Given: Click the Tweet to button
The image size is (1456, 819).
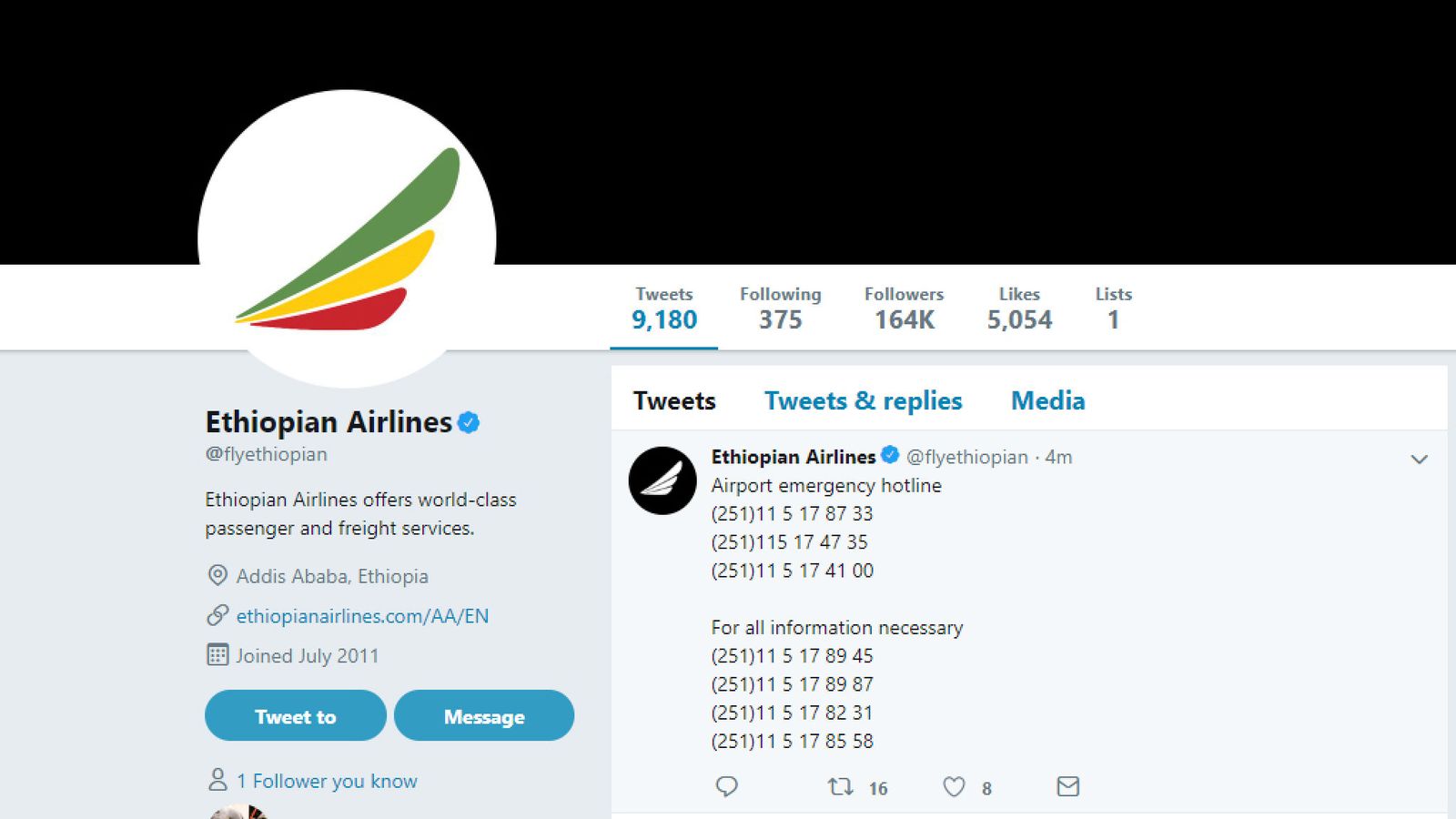Looking at the screenshot, I should pos(296,716).
